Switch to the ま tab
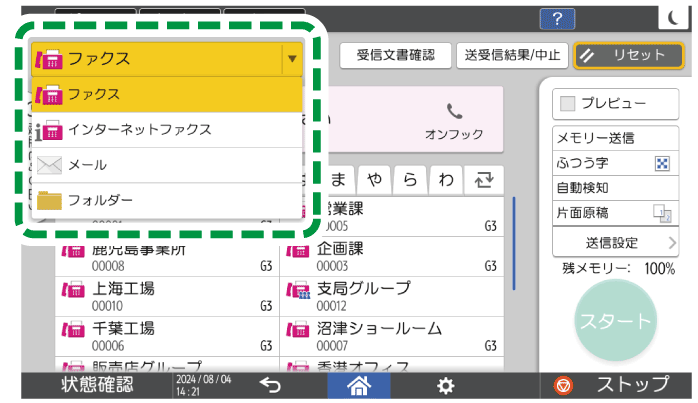698x403 pixels. pos(338,180)
